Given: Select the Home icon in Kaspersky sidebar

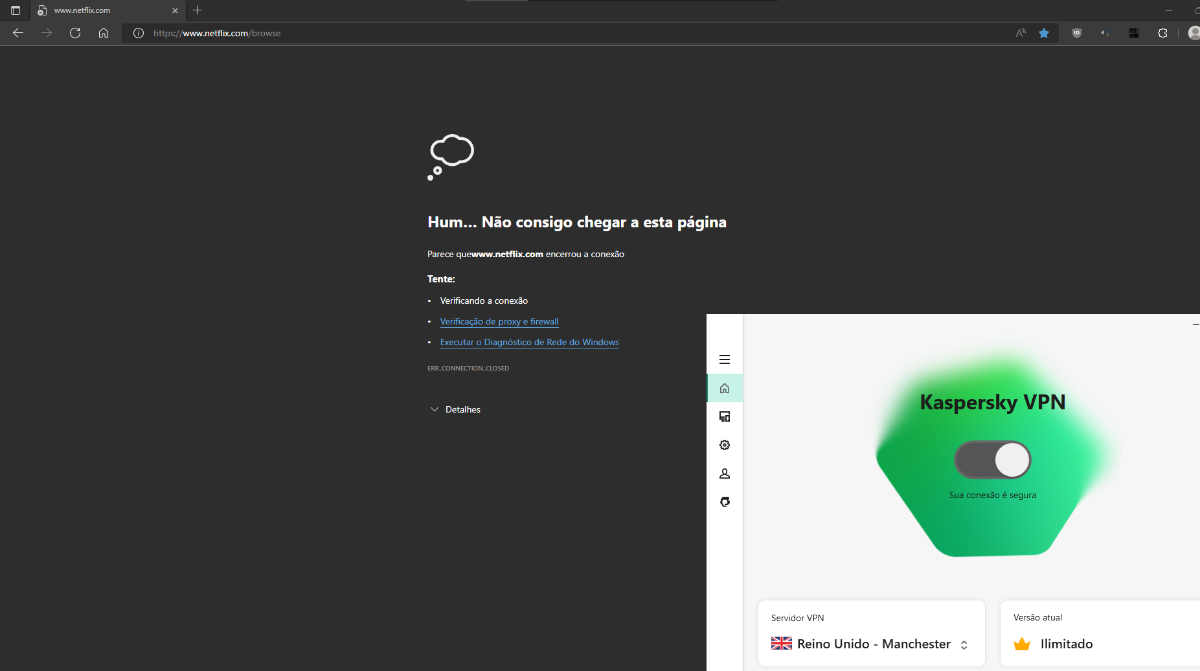Looking at the screenshot, I should point(725,388).
